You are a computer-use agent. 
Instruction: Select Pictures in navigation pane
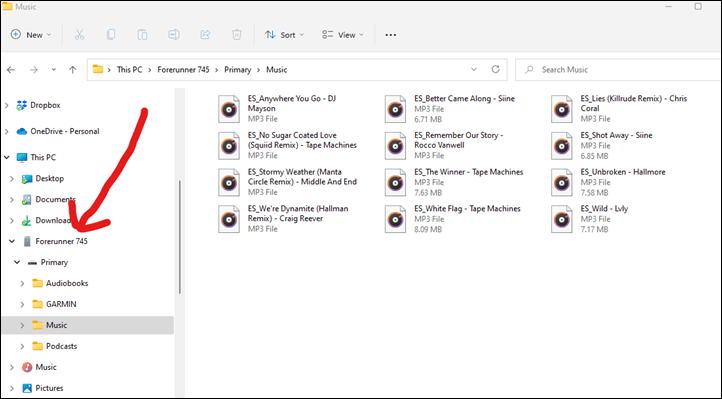49,388
